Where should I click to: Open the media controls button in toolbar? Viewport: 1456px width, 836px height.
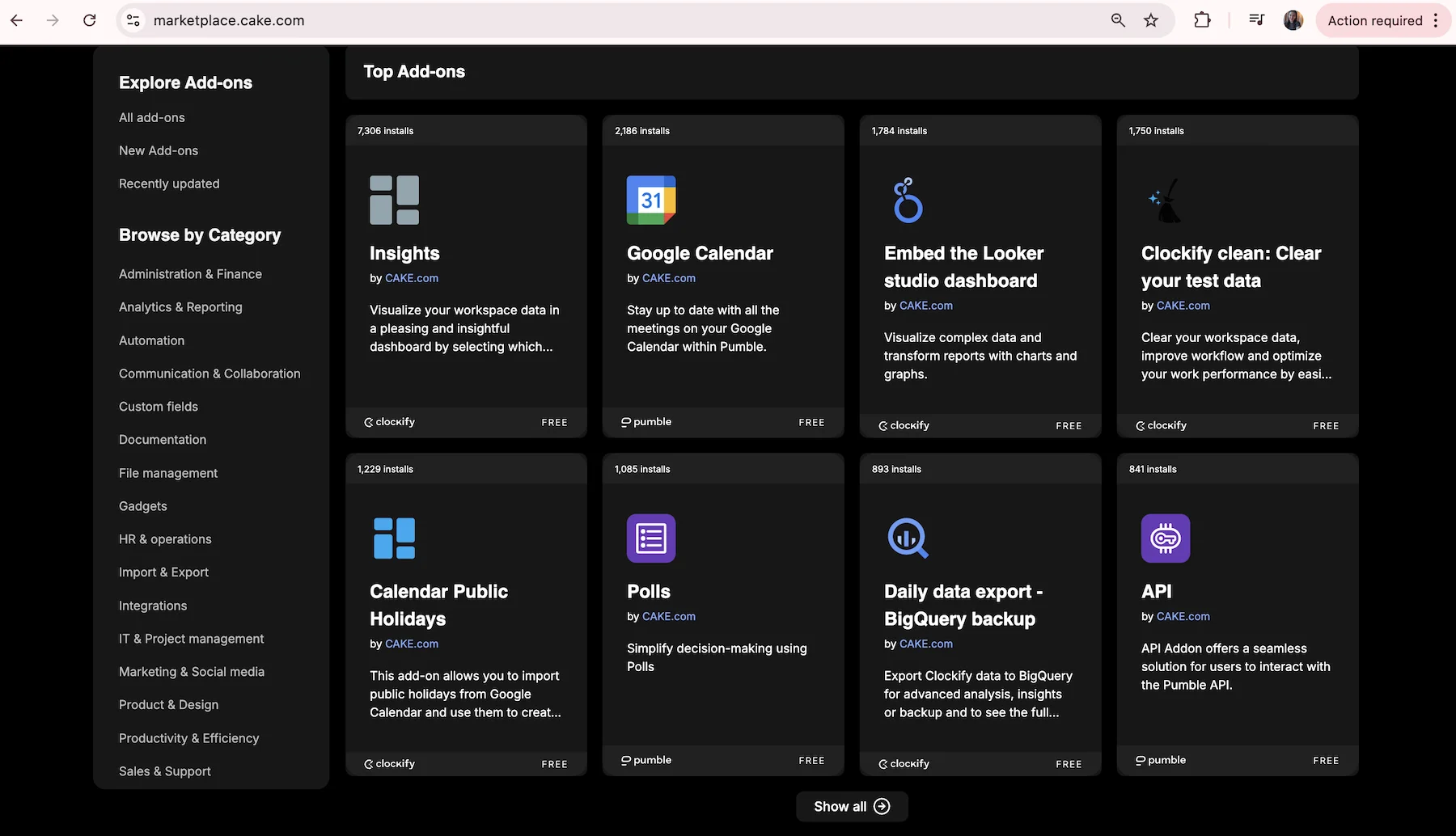(x=1256, y=20)
